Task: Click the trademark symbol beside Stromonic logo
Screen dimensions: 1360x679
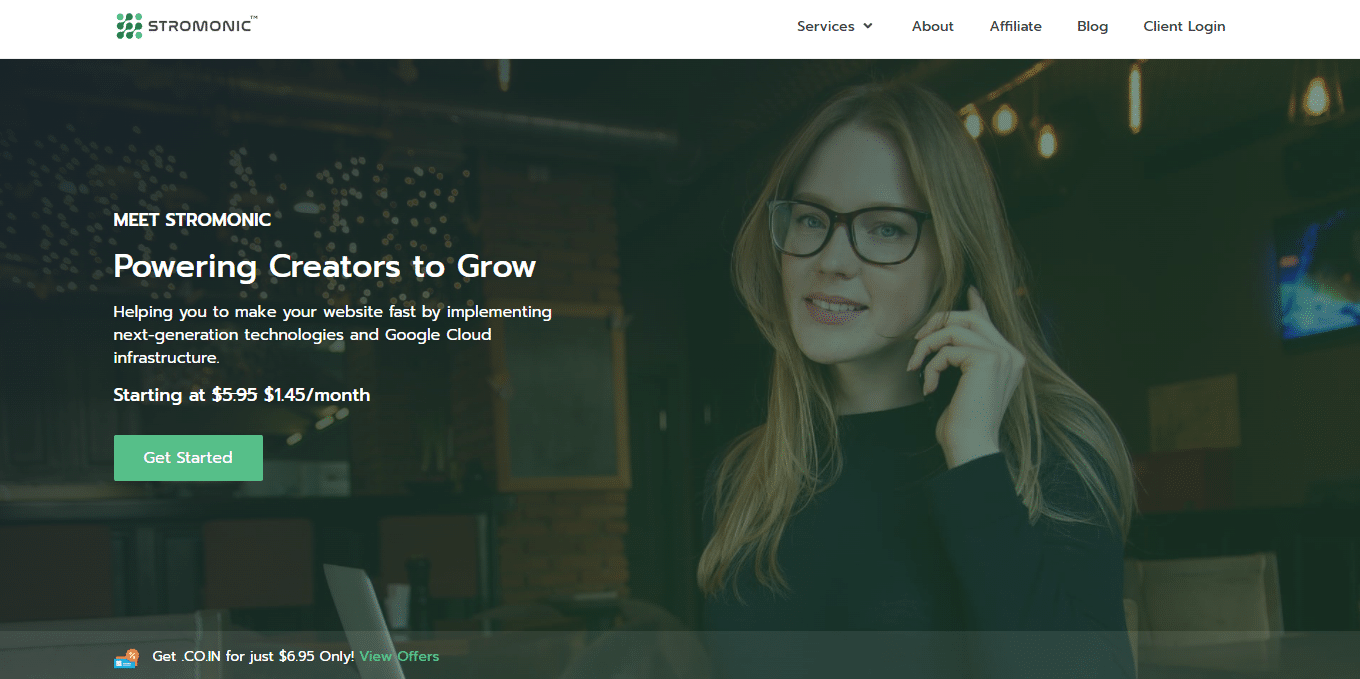Action: 252,17
